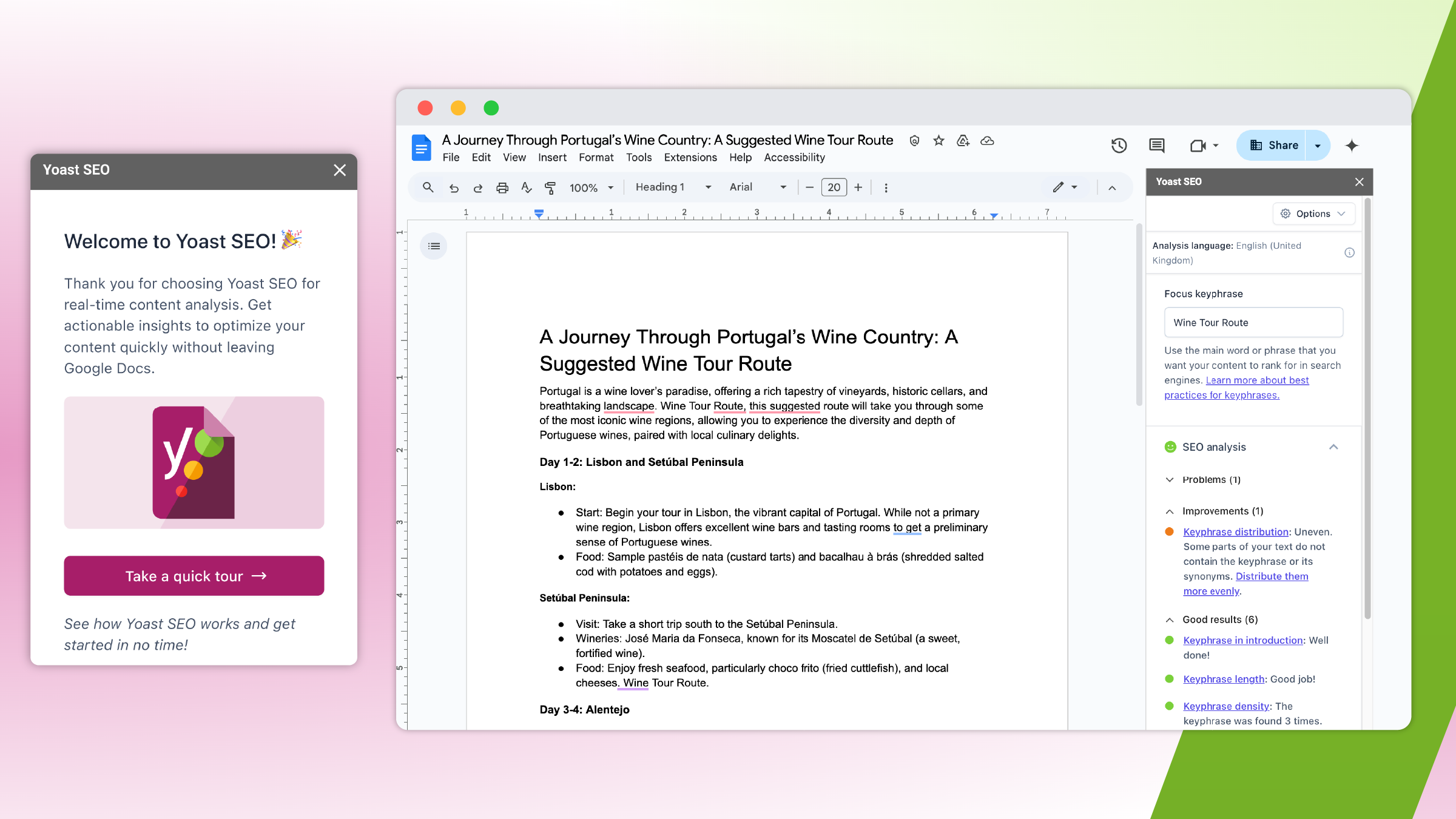The height and width of the screenshot is (819, 1456).
Task: Open the Keyphrase length link
Action: coord(1224,679)
